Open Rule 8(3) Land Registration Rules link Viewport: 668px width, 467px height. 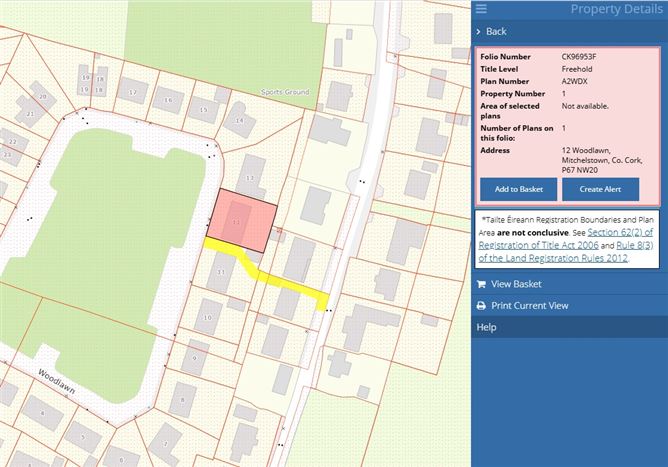point(567,252)
